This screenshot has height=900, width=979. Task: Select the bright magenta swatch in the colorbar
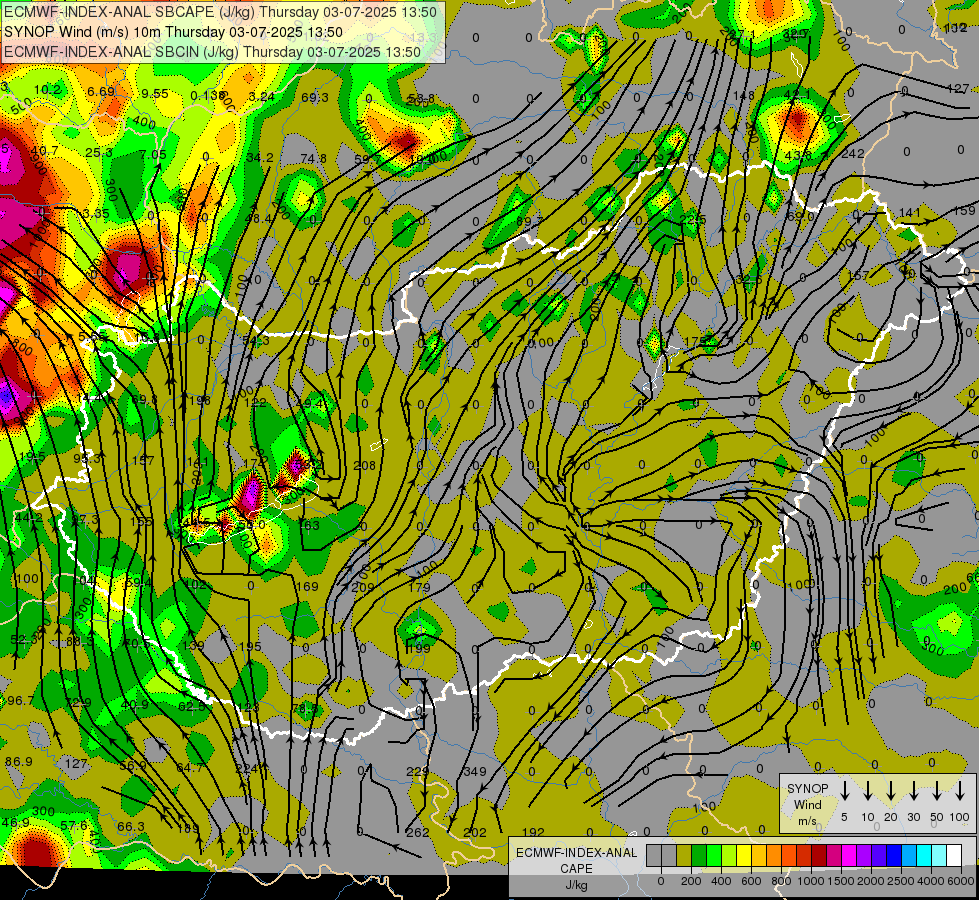tap(849, 855)
